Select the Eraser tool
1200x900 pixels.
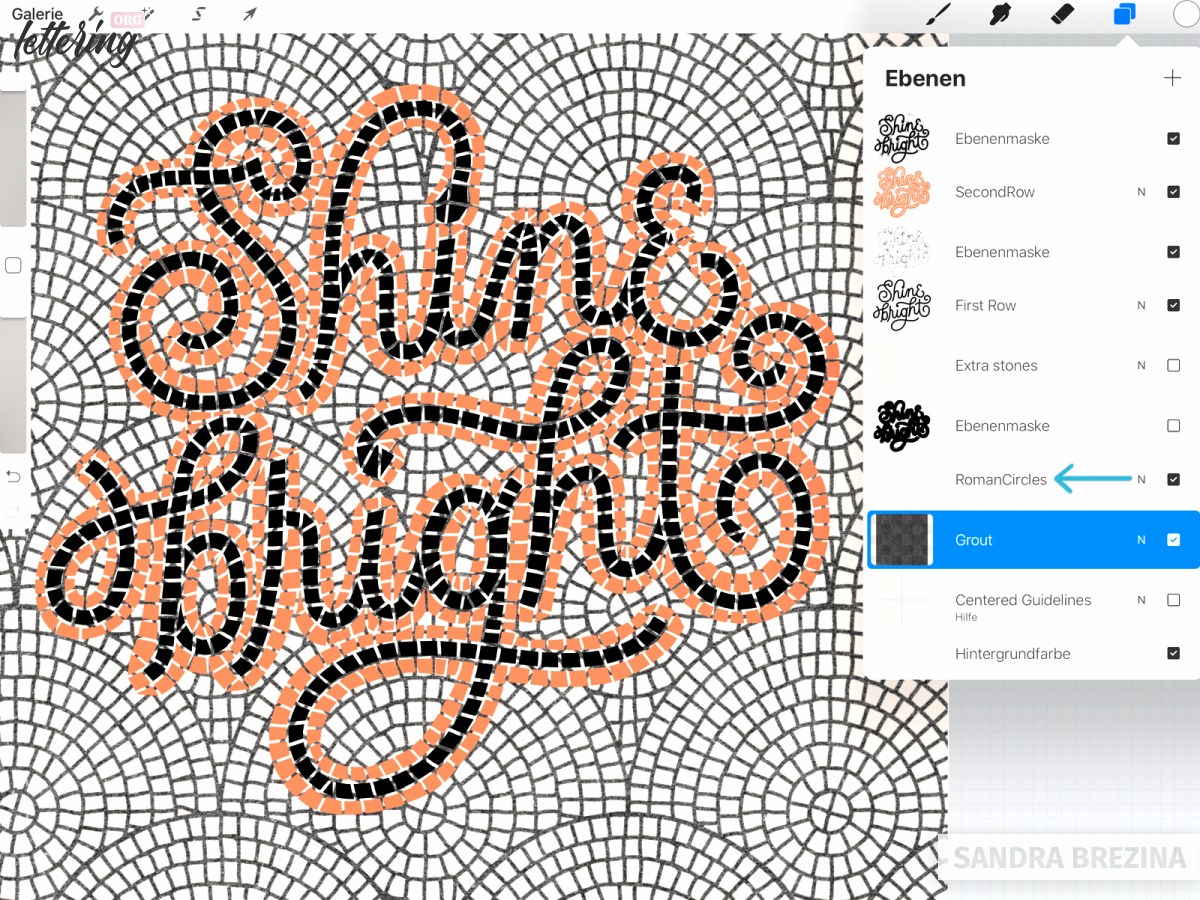click(1062, 14)
